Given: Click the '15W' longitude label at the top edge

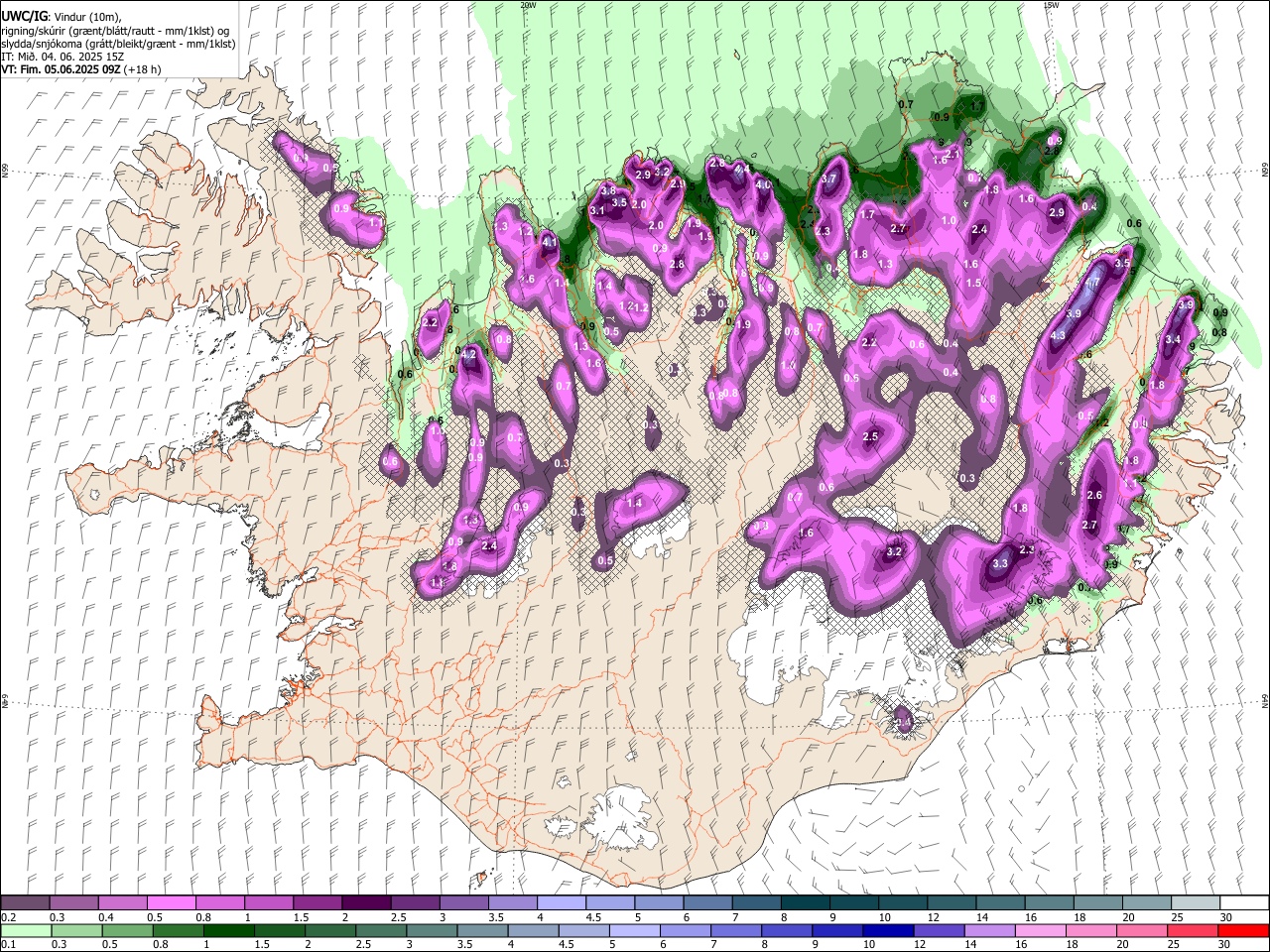Looking at the screenshot, I should coord(1050,5).
